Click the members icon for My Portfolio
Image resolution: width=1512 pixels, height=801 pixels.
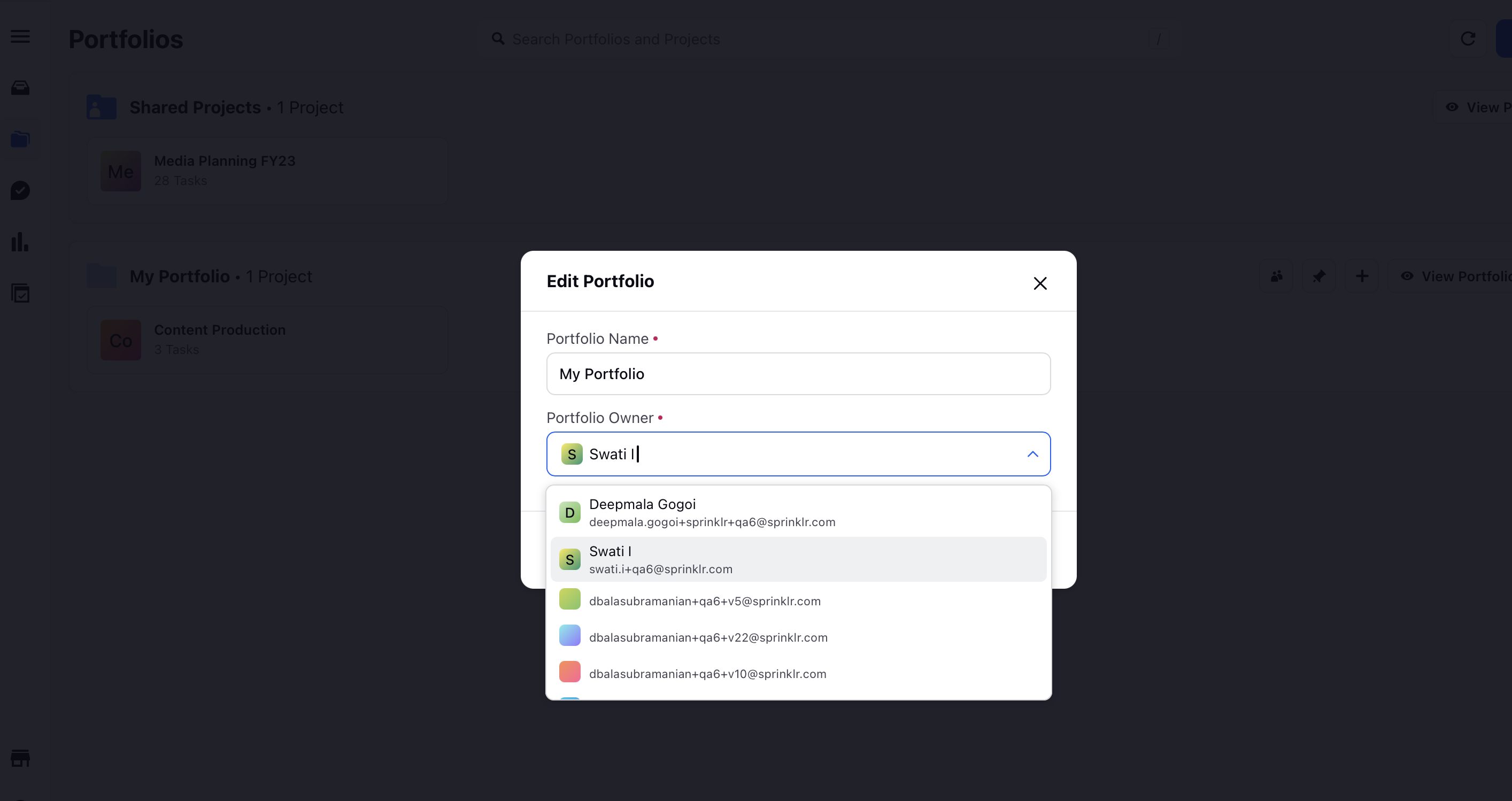pyautogui.click(x=1277, y=276)
